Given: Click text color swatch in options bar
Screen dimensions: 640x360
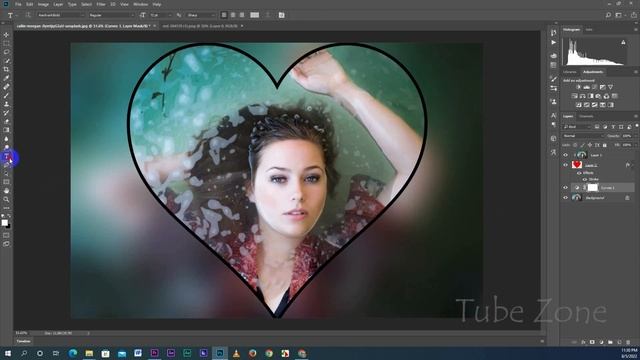Looking at the screenshot, I should [x=254, y=15].
